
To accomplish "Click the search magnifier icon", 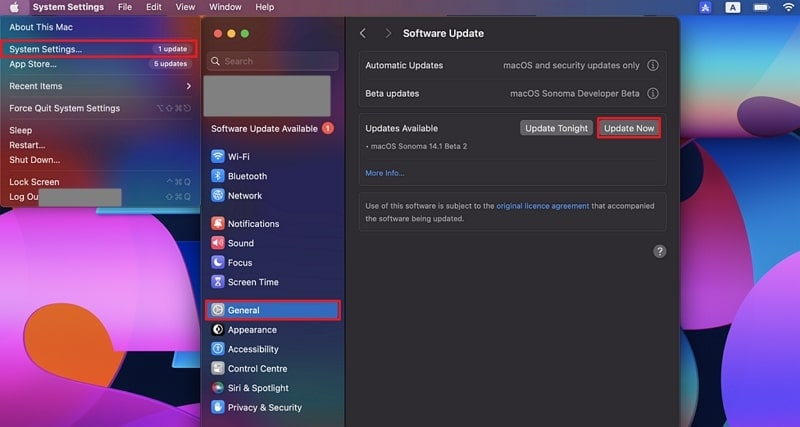I will [x=215, y=61].
